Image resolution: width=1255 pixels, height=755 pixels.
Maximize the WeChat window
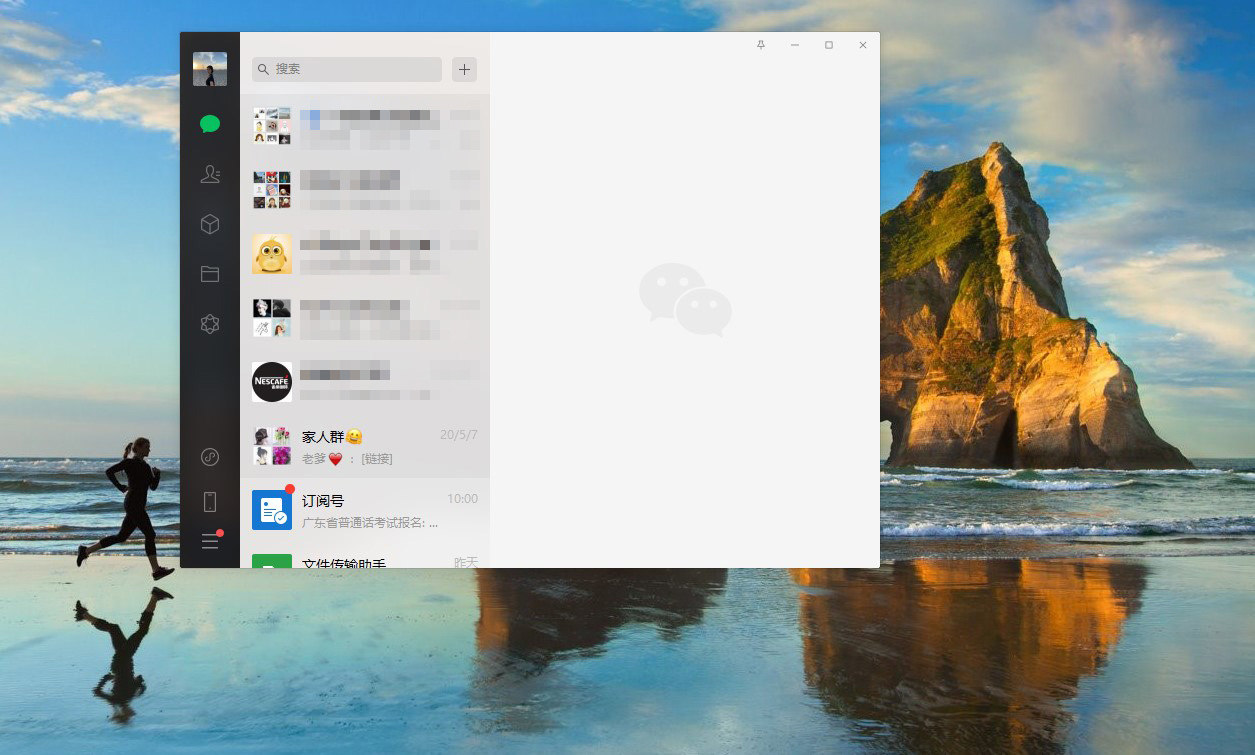829,45
